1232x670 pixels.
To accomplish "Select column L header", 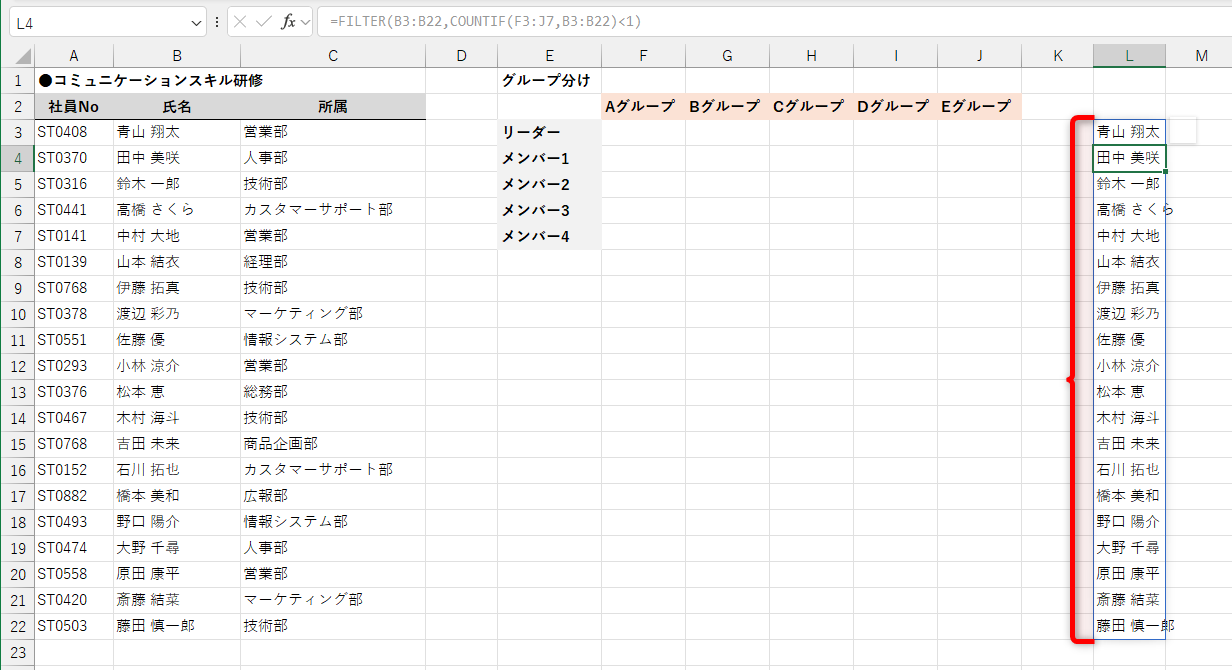I will [1129, 55].
